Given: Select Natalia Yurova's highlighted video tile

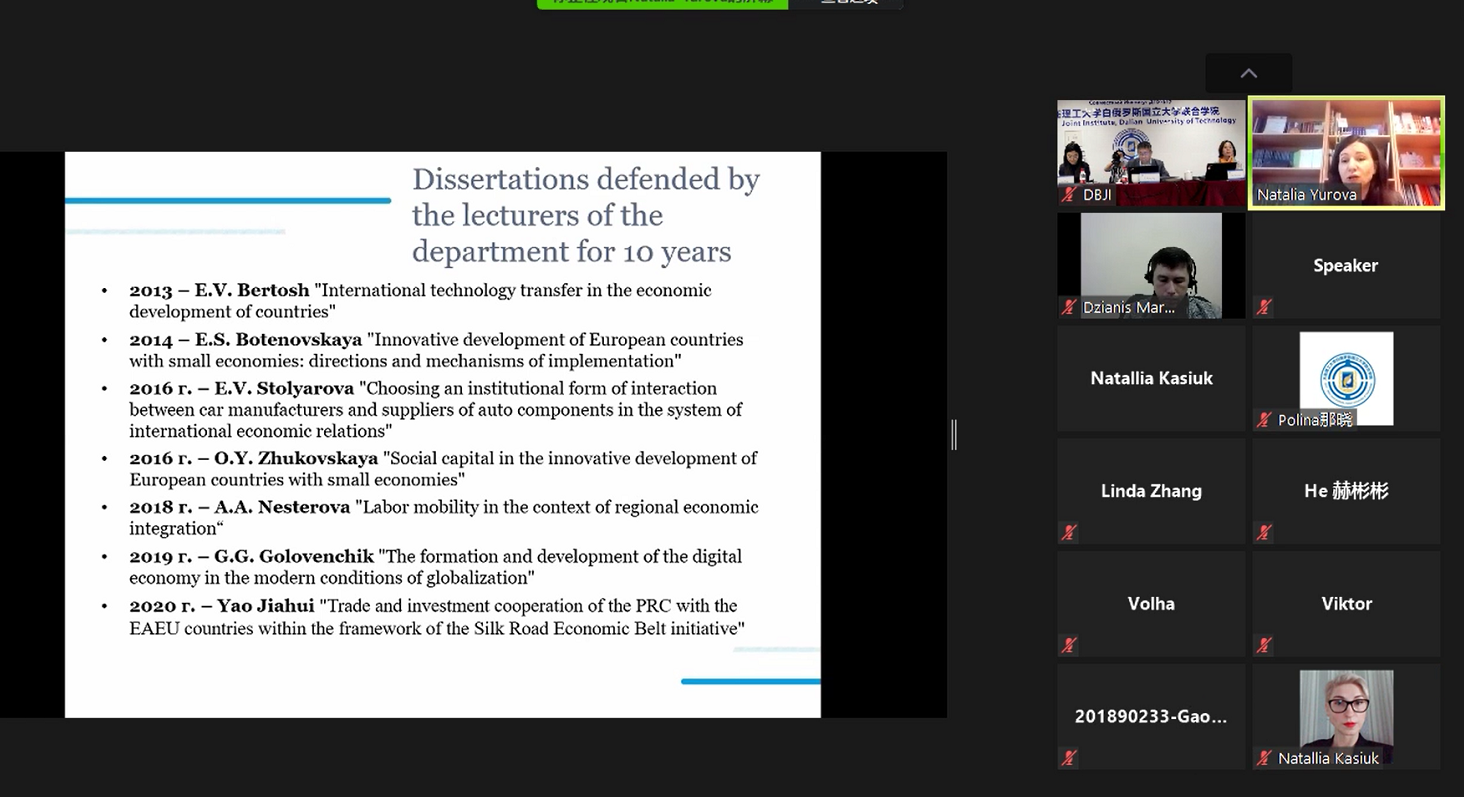Looking at the screenshot, I should 1346,152.
